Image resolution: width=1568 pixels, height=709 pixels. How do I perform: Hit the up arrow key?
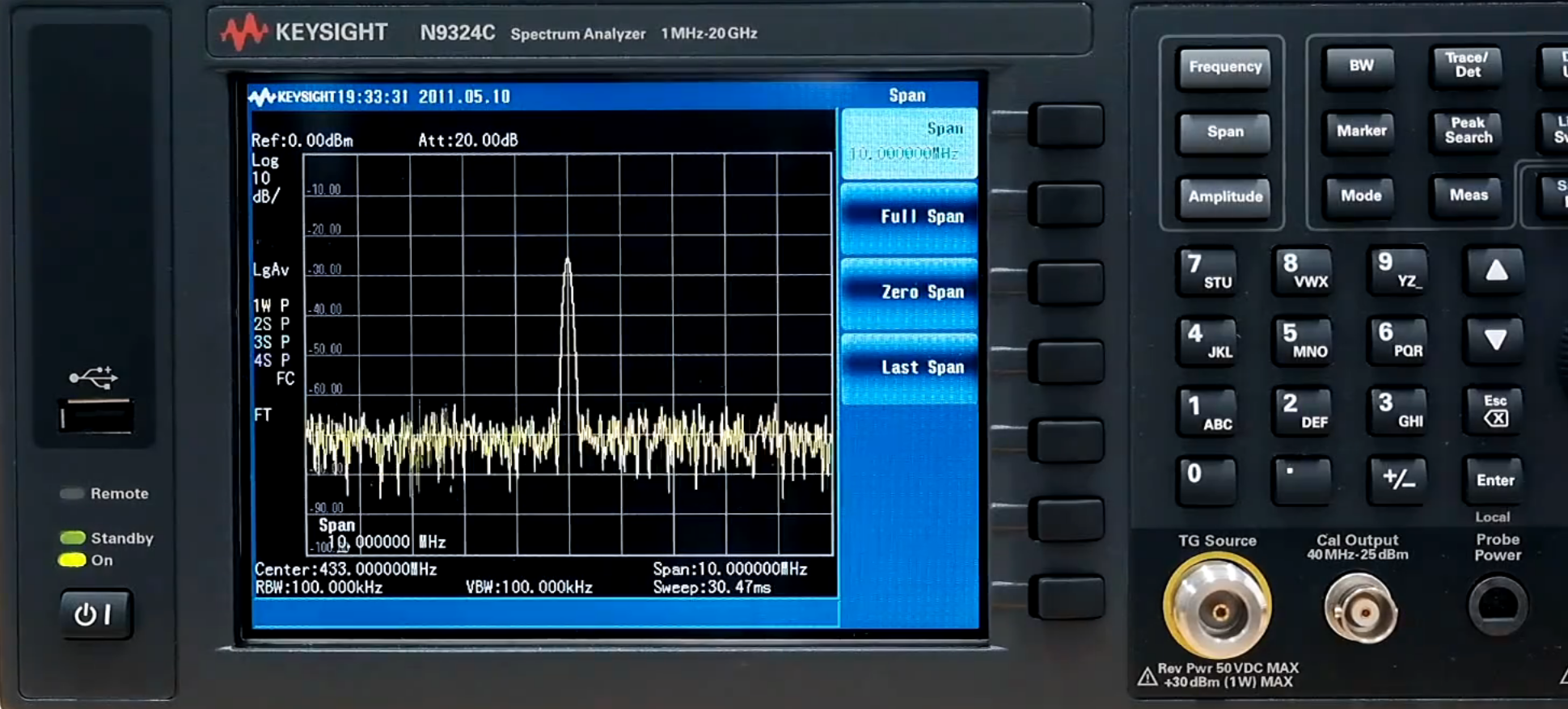tap(1494, 271)
